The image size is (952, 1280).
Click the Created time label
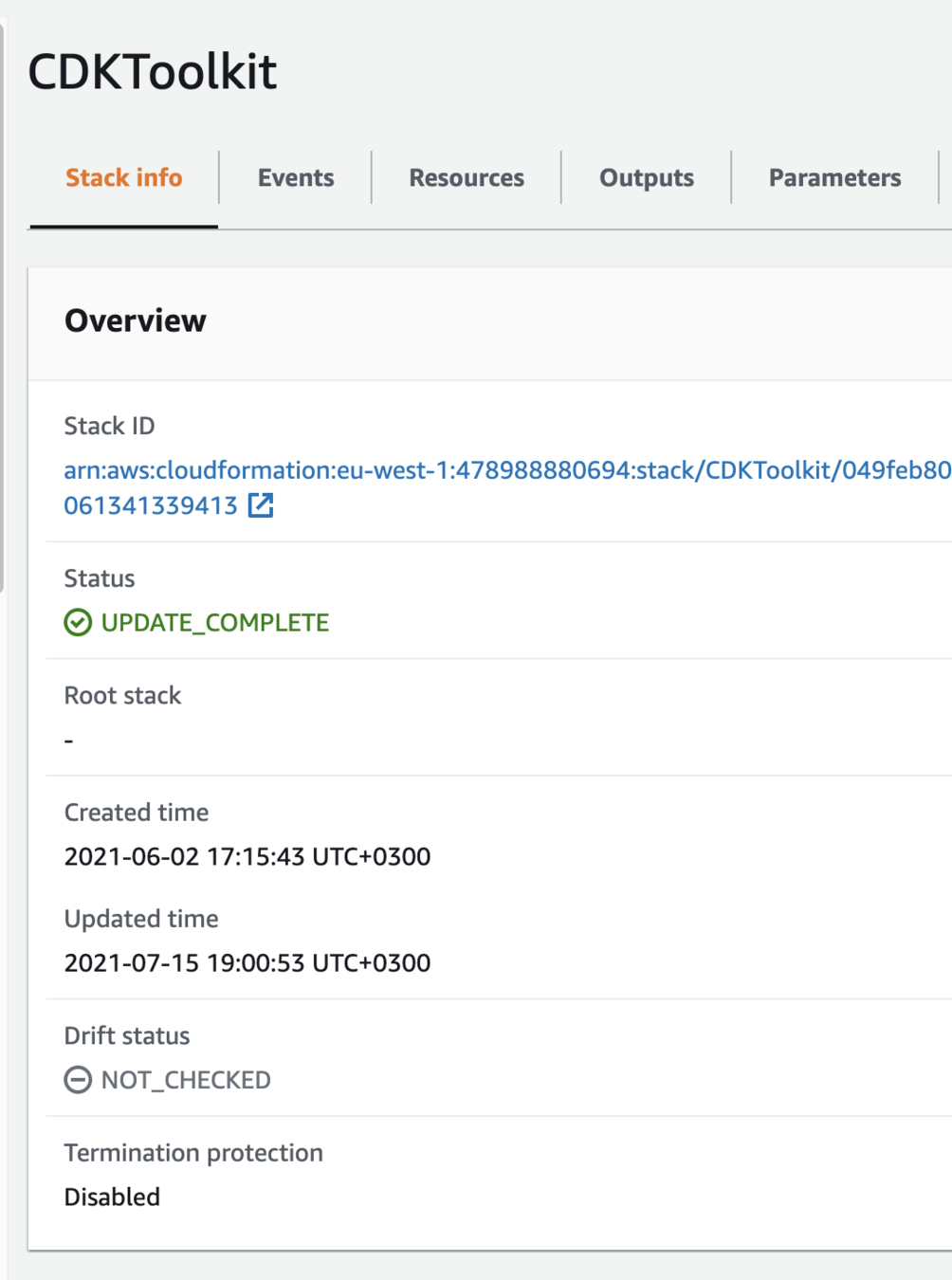pos(137,813)
